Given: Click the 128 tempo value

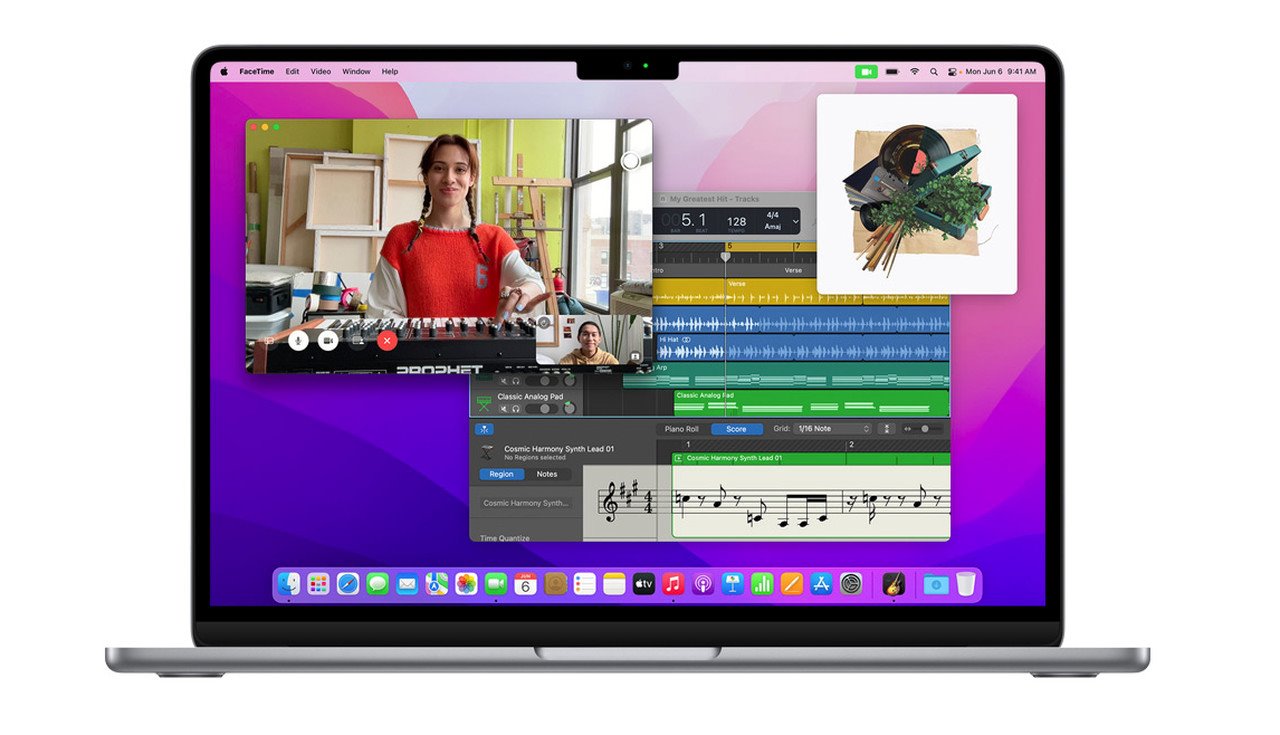Looking at the screenshot, I should click(737, 222).
